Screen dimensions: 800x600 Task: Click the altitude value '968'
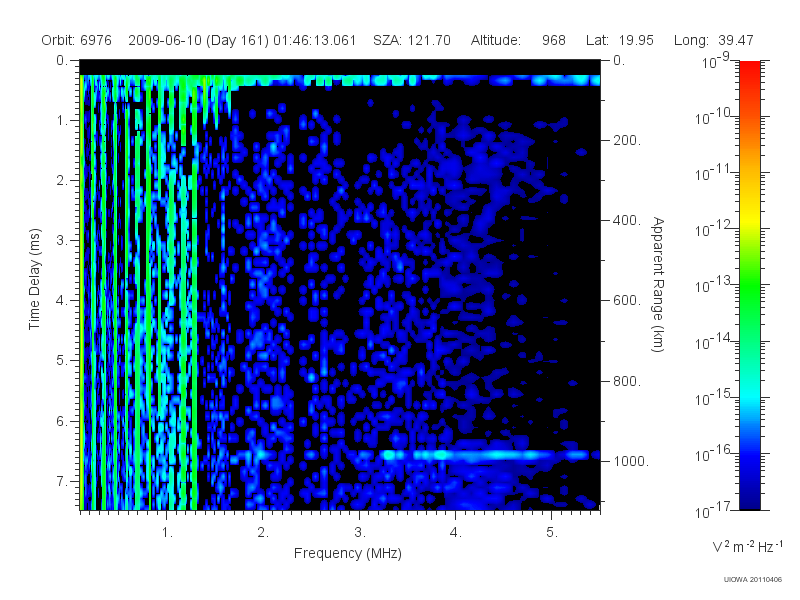coord(554,40)
